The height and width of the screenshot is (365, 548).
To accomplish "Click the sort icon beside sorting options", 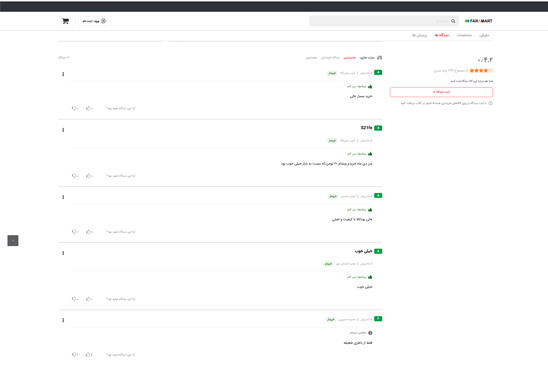I will 380,57.
